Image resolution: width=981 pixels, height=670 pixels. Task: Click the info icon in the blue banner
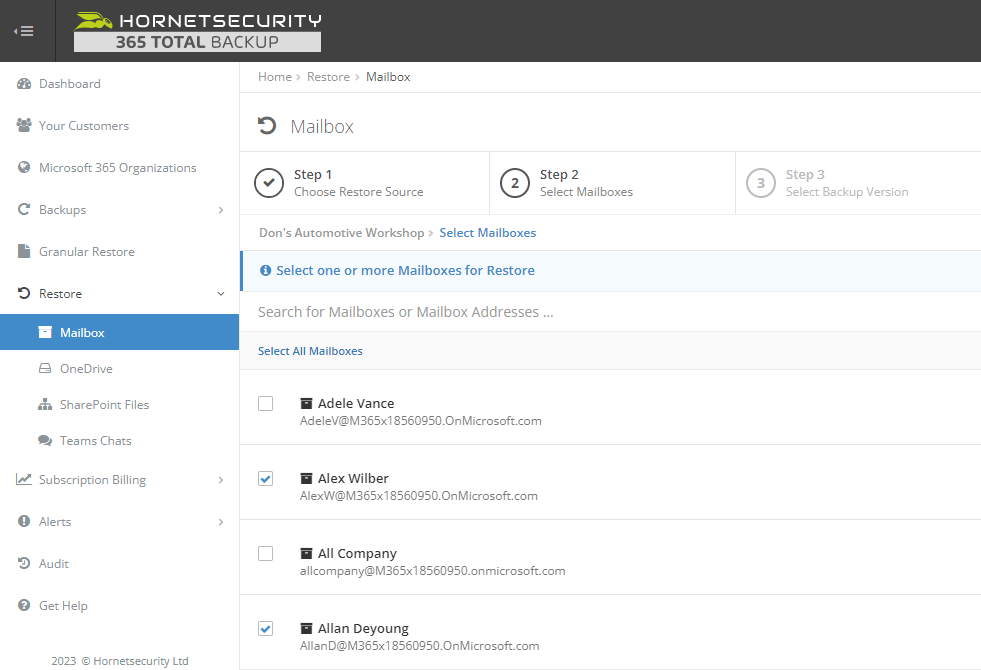point(265,270)
